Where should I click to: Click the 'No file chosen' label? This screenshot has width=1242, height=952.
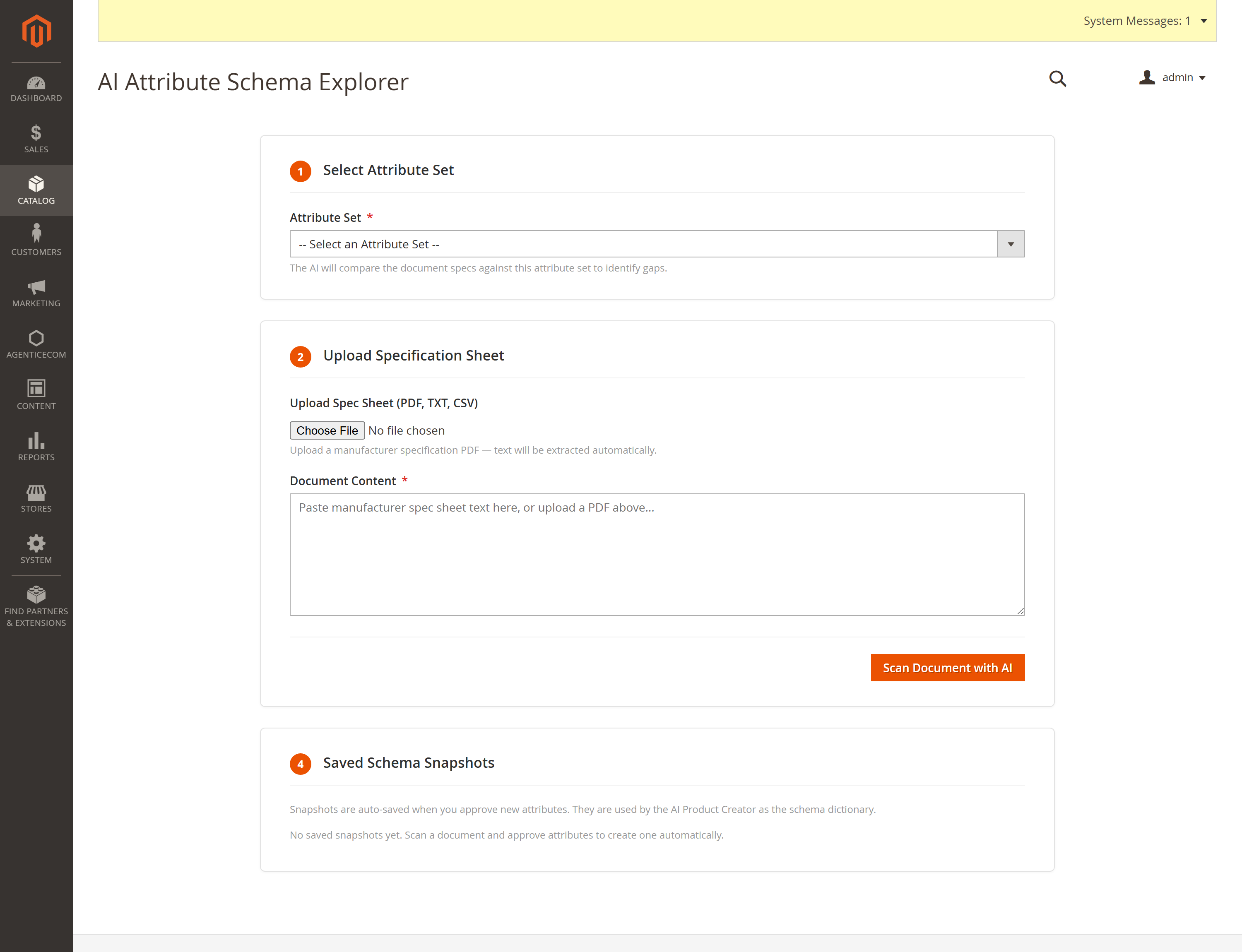click(x=407, y=430)
